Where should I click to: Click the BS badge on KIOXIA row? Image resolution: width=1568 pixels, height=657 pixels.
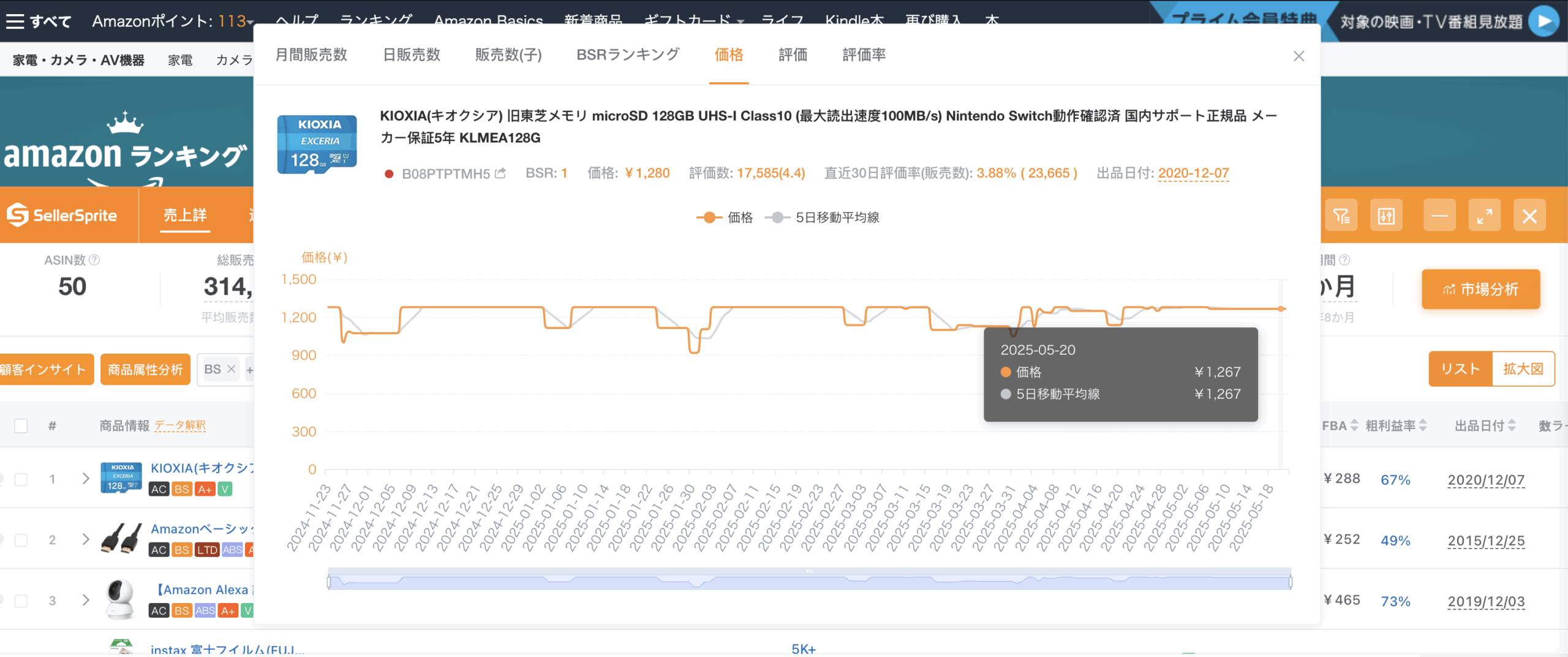tap(182, 489)
